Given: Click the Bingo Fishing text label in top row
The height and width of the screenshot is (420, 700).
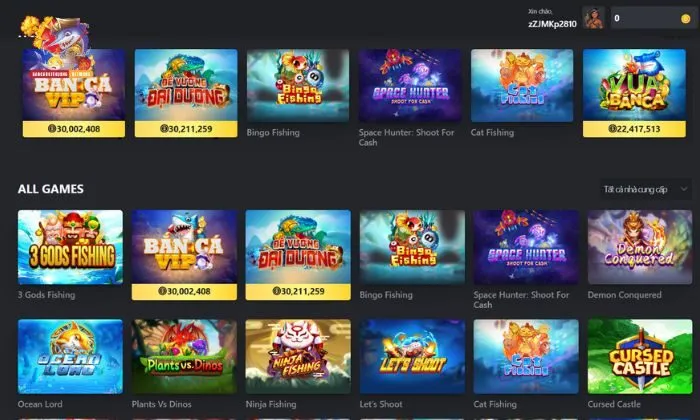Looking at the screenshot, I should click(273, 133).
